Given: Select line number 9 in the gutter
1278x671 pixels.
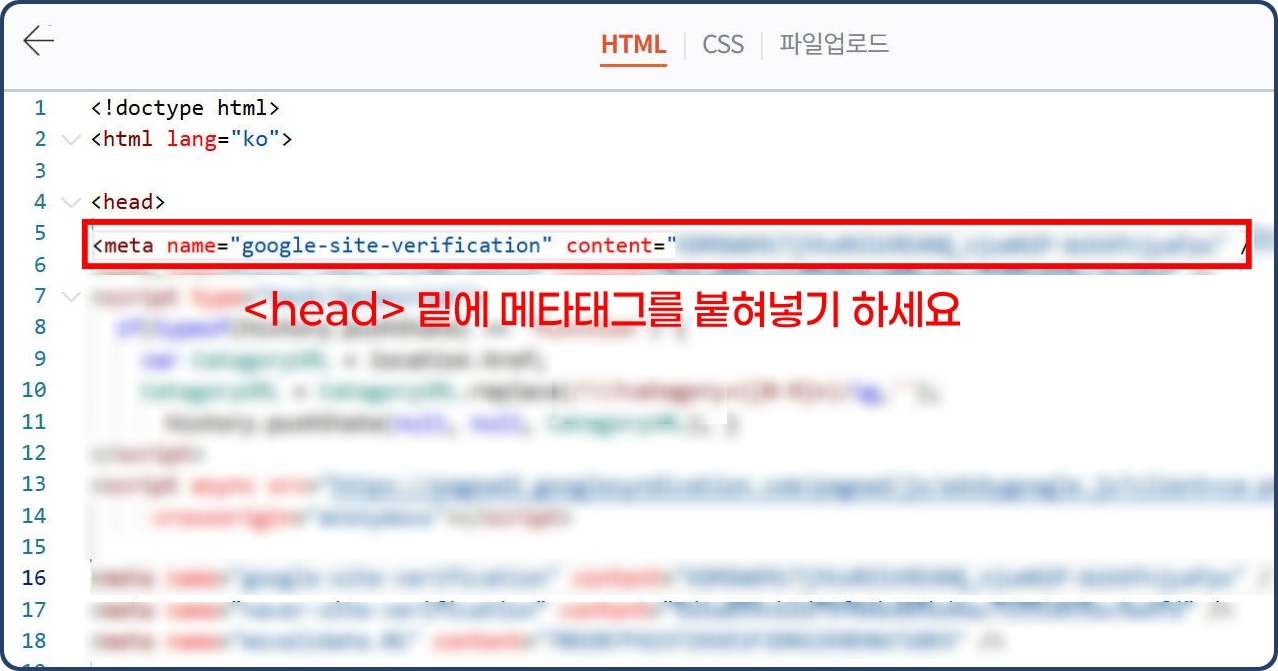Looking at the screenshot, I should pos(40,358).
